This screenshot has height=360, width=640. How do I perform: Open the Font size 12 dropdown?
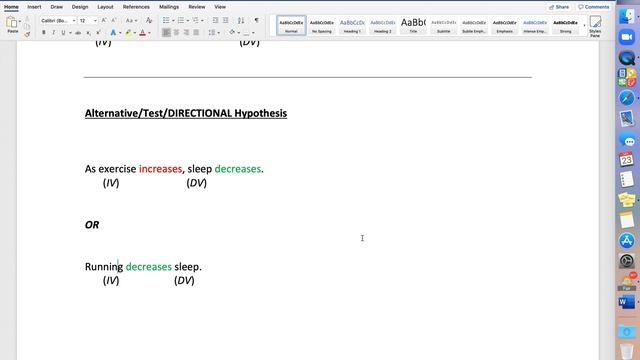[x=88, y=20]
